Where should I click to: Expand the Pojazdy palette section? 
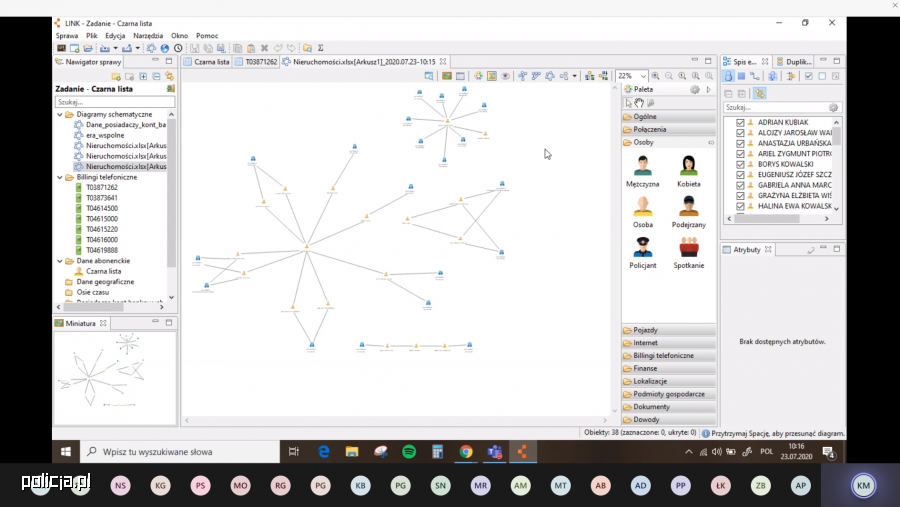coord(669,330)
